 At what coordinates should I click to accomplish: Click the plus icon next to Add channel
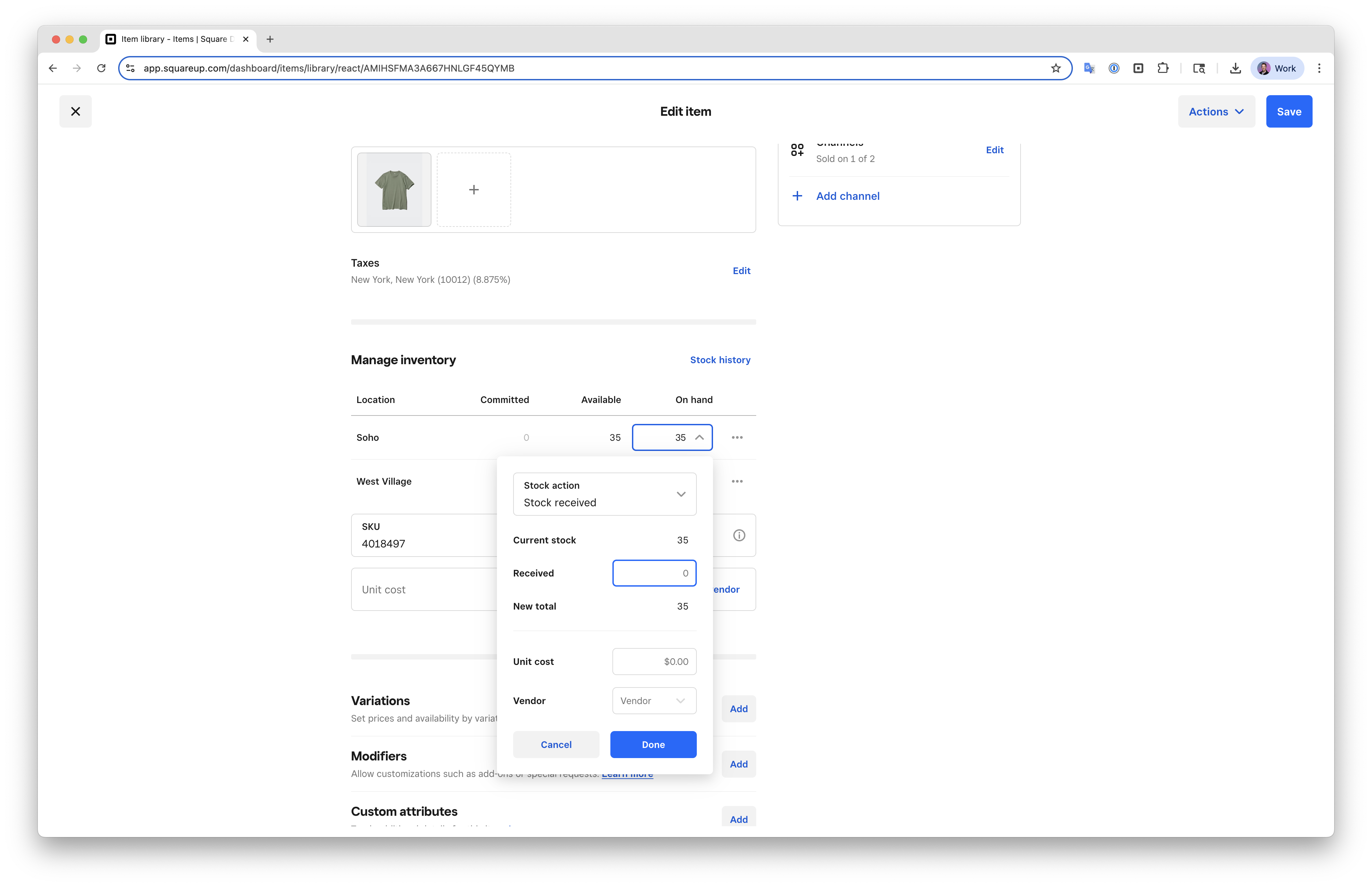click(x=798, y=196)
